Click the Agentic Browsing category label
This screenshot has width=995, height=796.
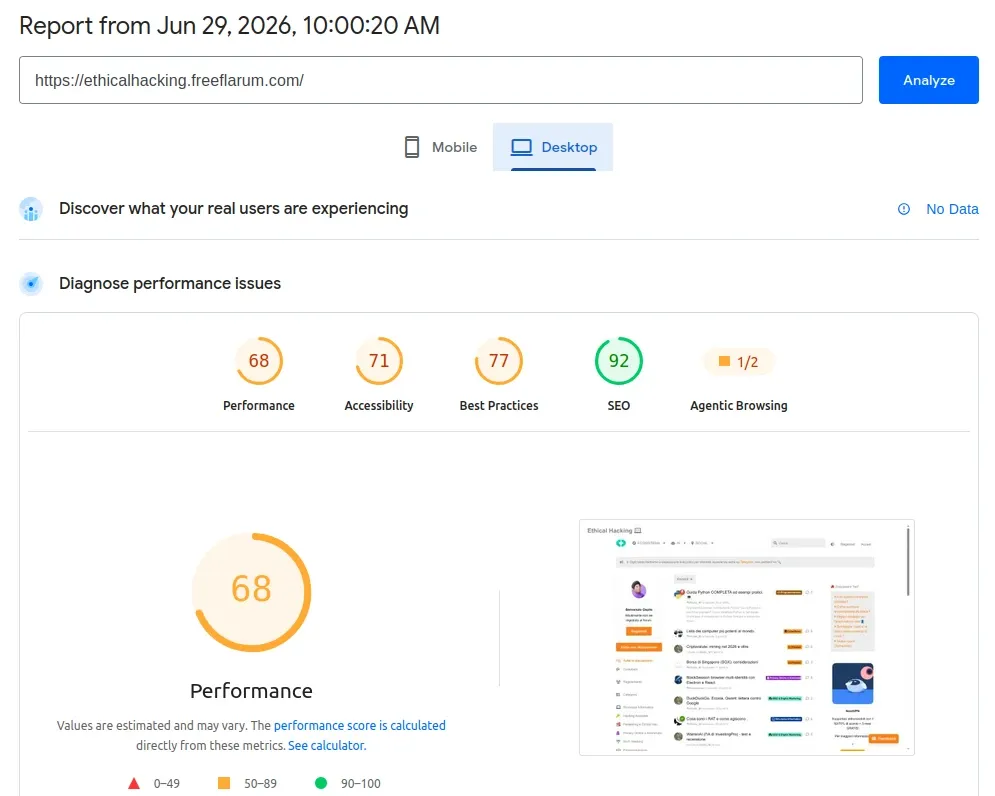click(x=739, y=406)
